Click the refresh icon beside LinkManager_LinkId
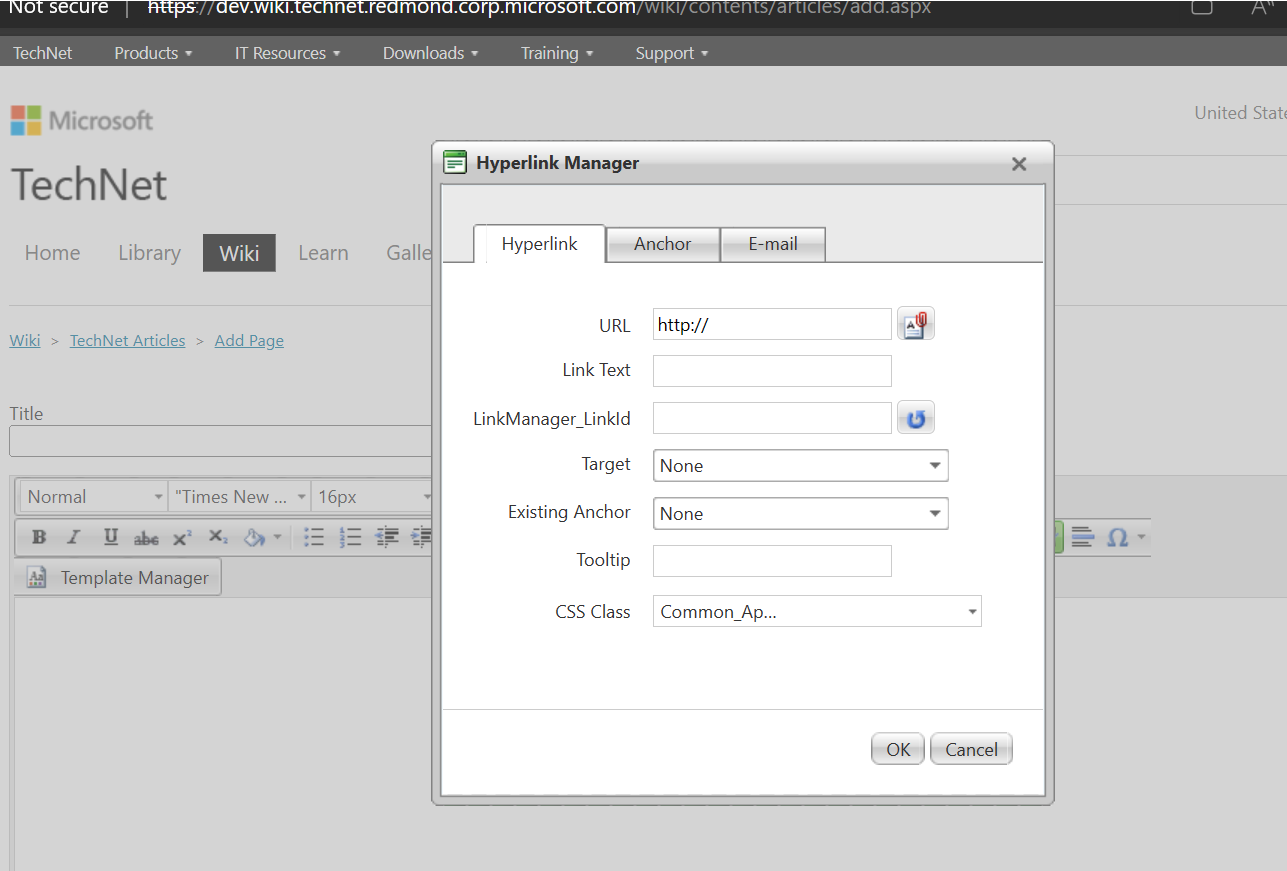Screen dimensions: 1287x871 pyautogui.click(x=915, y=417)
